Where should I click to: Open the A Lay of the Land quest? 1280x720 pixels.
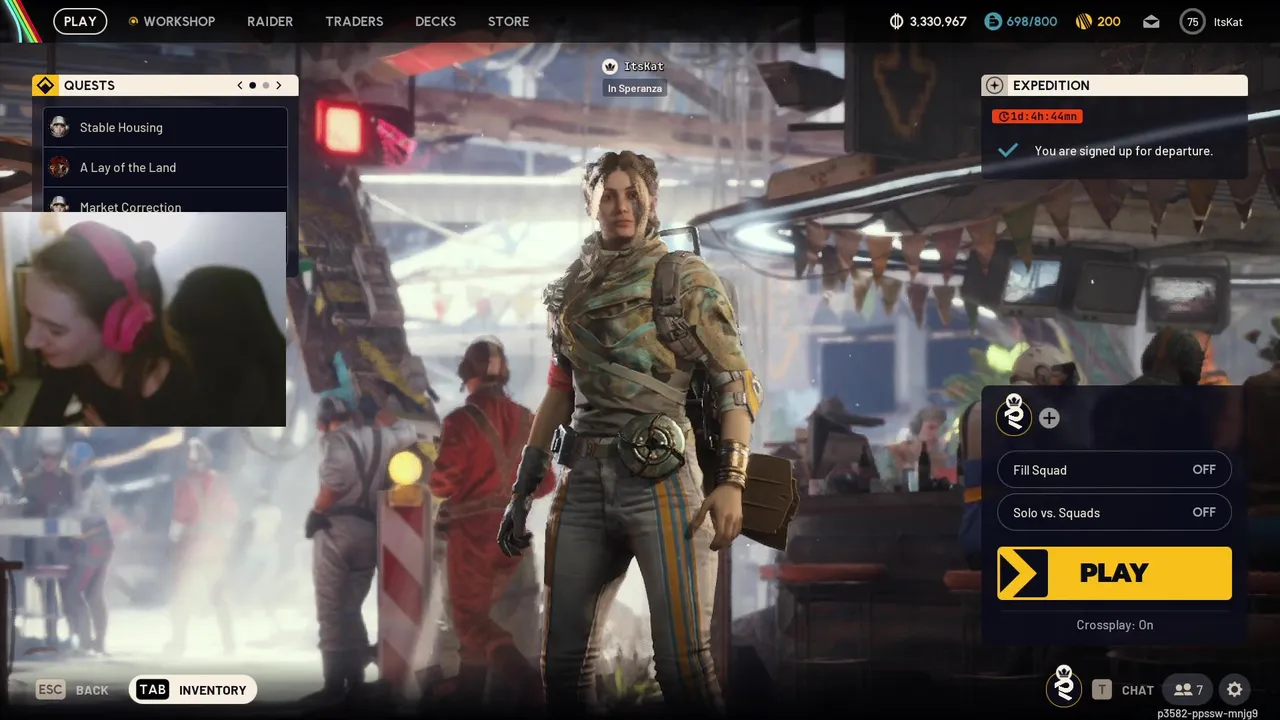tap(165, 167)
